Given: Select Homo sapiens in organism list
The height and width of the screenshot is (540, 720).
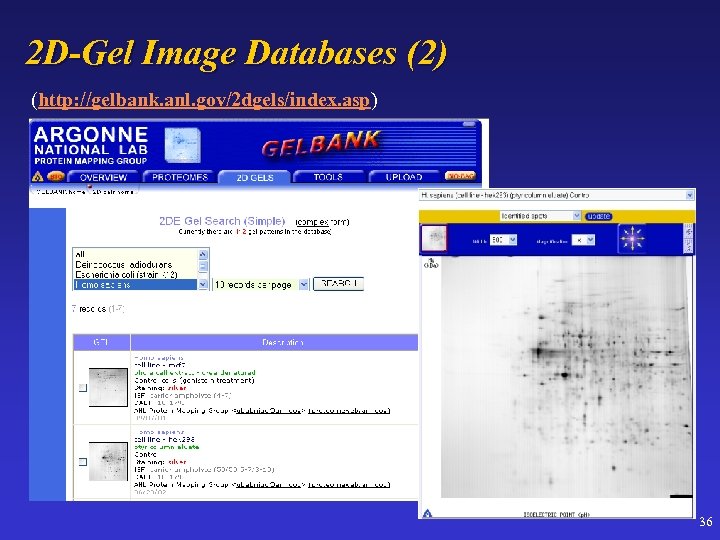Looking at the screenshot, I should click(135, 285).
